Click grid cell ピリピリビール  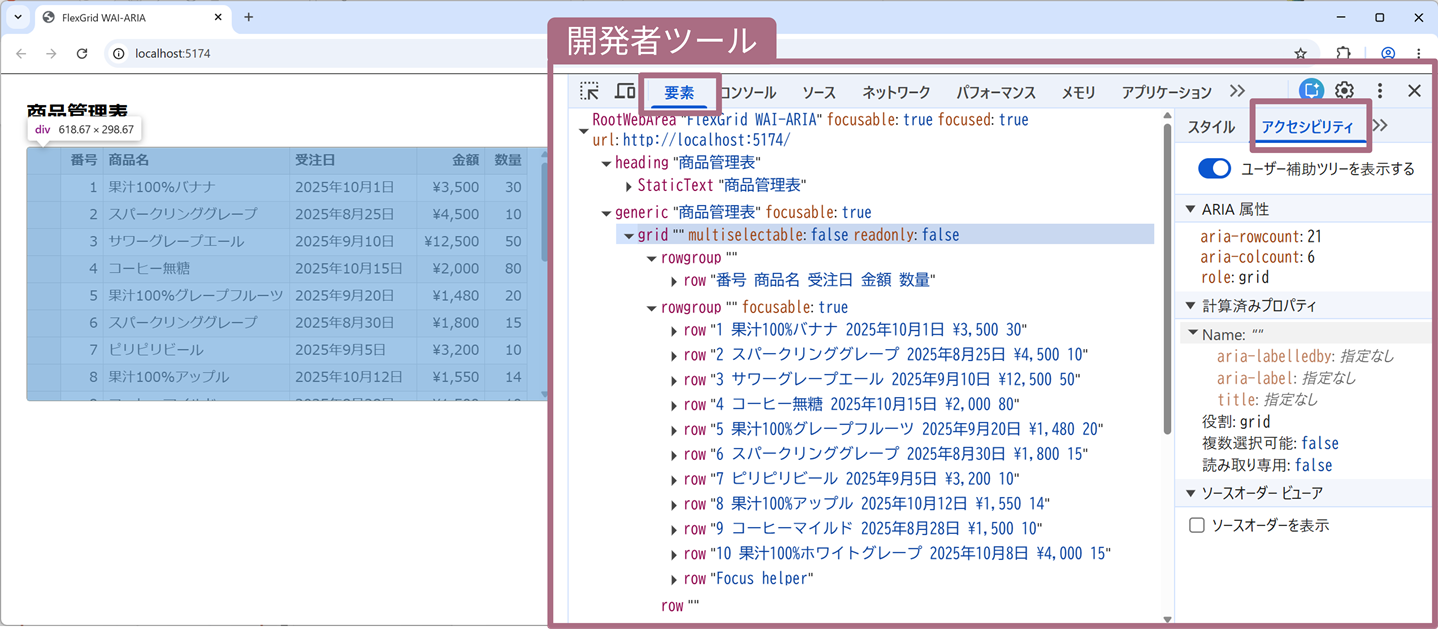tap(197, 350)
